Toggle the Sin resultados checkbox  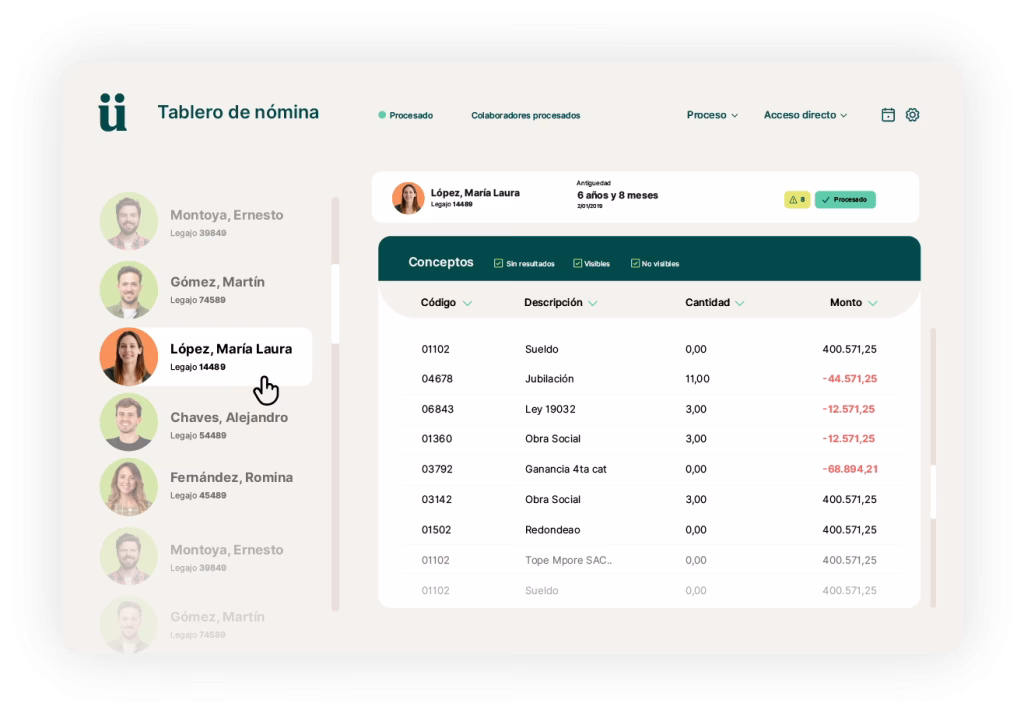498,264
